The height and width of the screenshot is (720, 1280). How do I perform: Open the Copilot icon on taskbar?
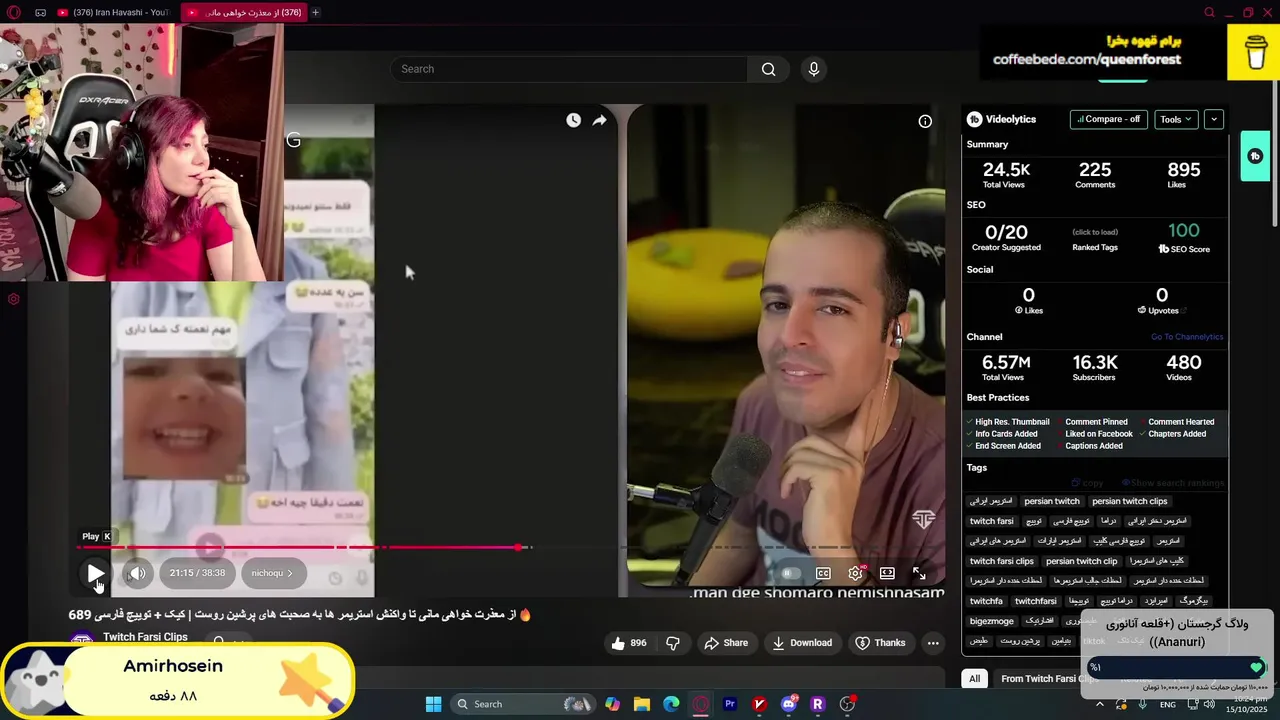point(612,704)
